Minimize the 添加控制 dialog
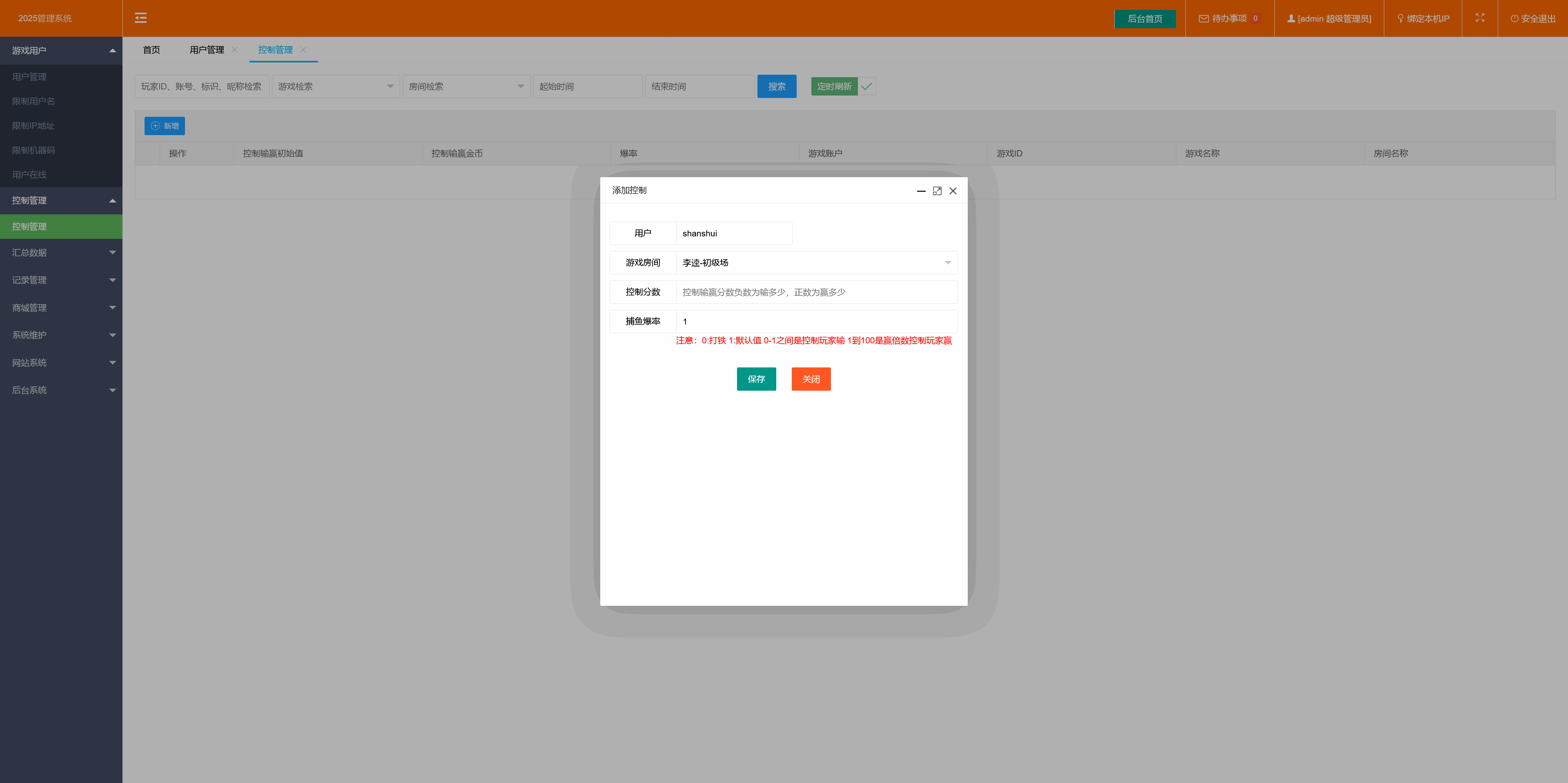1568x783 pixels. pos(921,191)
